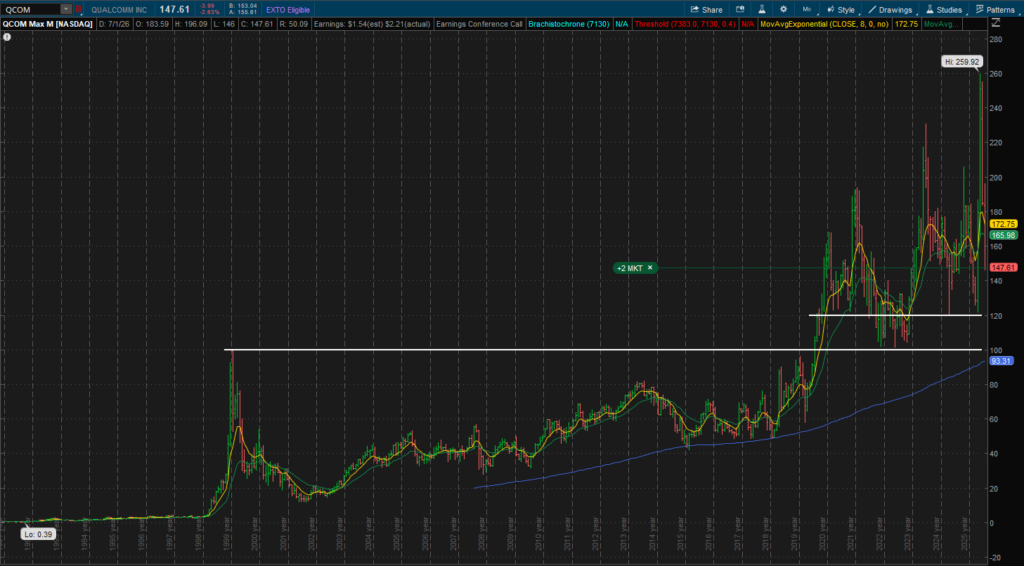Click the price axis scale icon top right
Viewport: 1024px width, 566px height.
996,24
